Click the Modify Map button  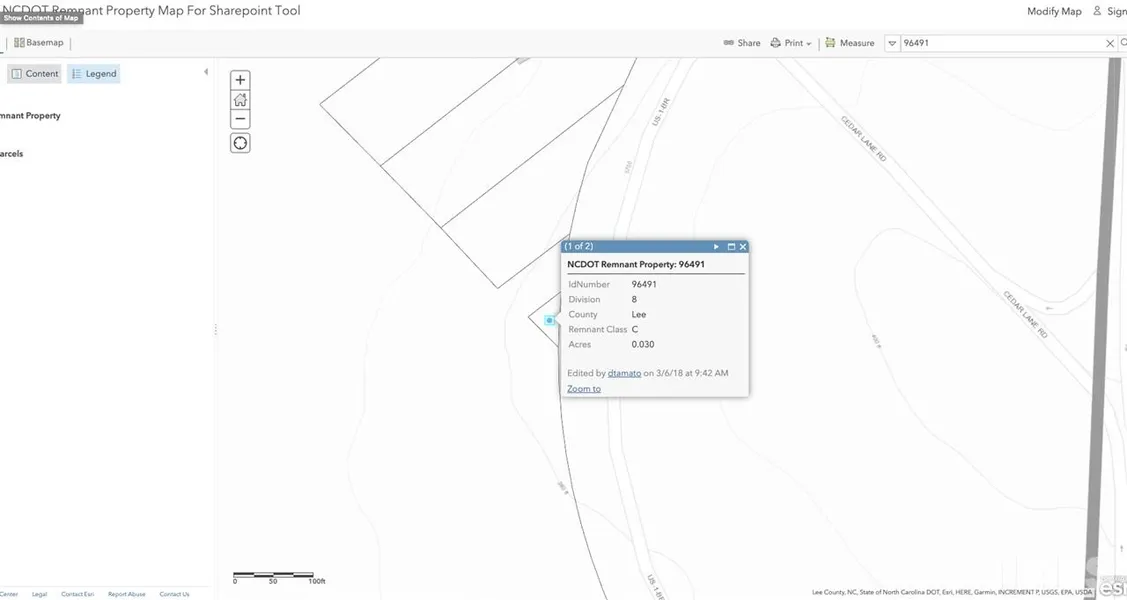click(x=1054, y=11)
